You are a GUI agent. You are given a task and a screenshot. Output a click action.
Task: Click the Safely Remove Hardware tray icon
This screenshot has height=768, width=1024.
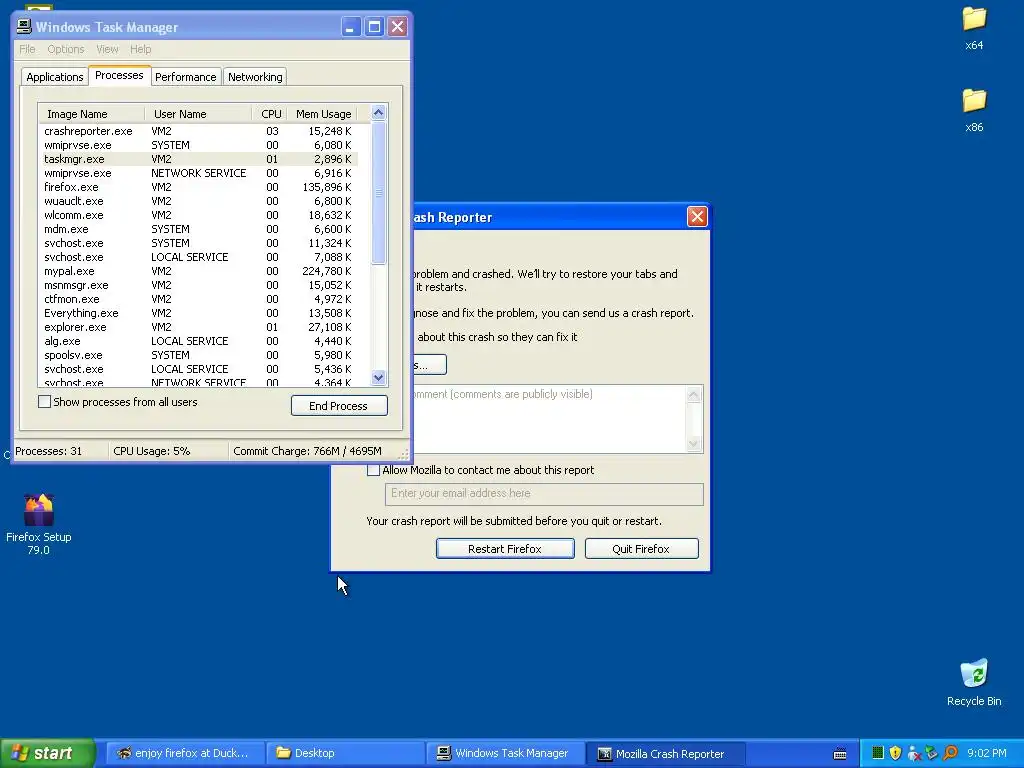pos(932,753)
